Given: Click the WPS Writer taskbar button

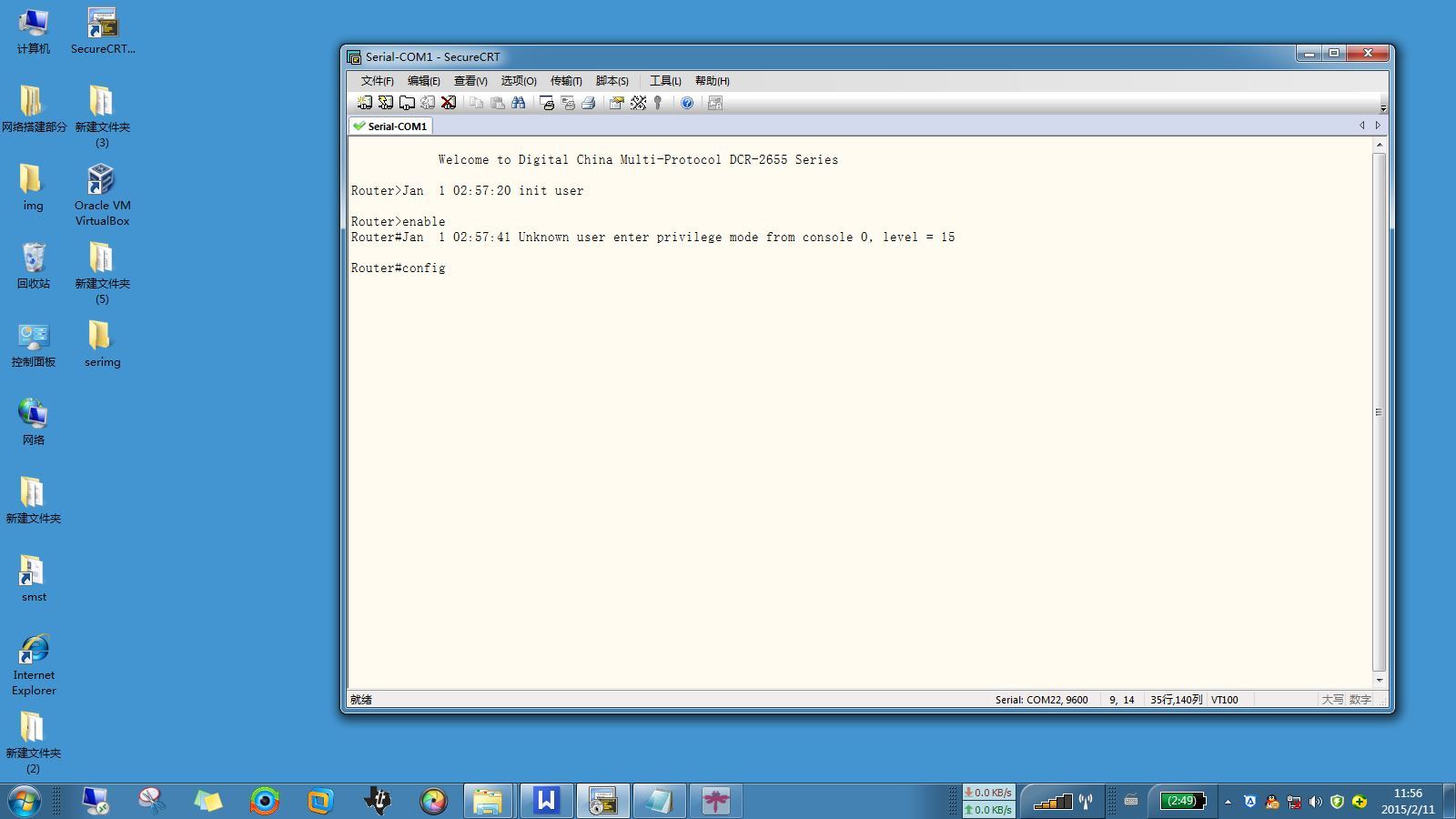Looking at the screenshot, I should point(546,801).
